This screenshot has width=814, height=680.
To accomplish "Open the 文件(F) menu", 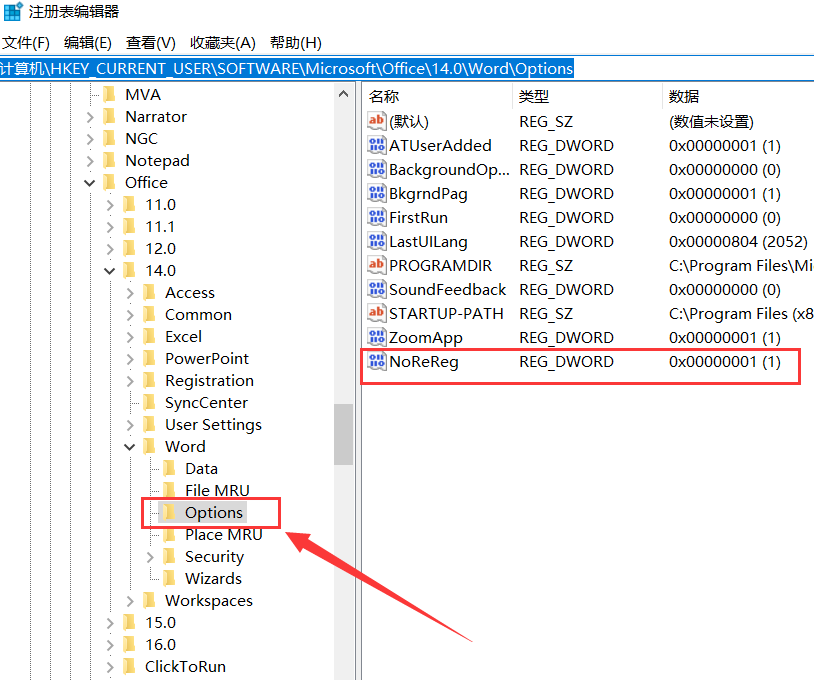I will click(26, 43).
